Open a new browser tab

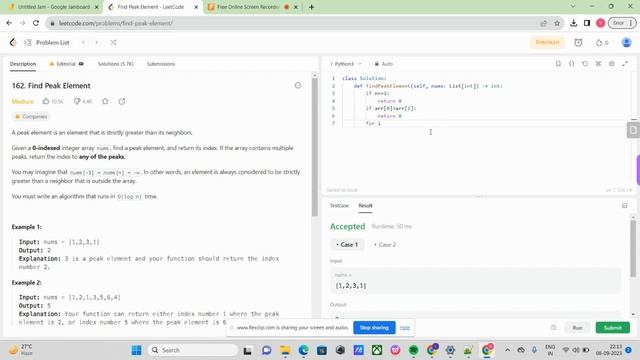point(311,7)
